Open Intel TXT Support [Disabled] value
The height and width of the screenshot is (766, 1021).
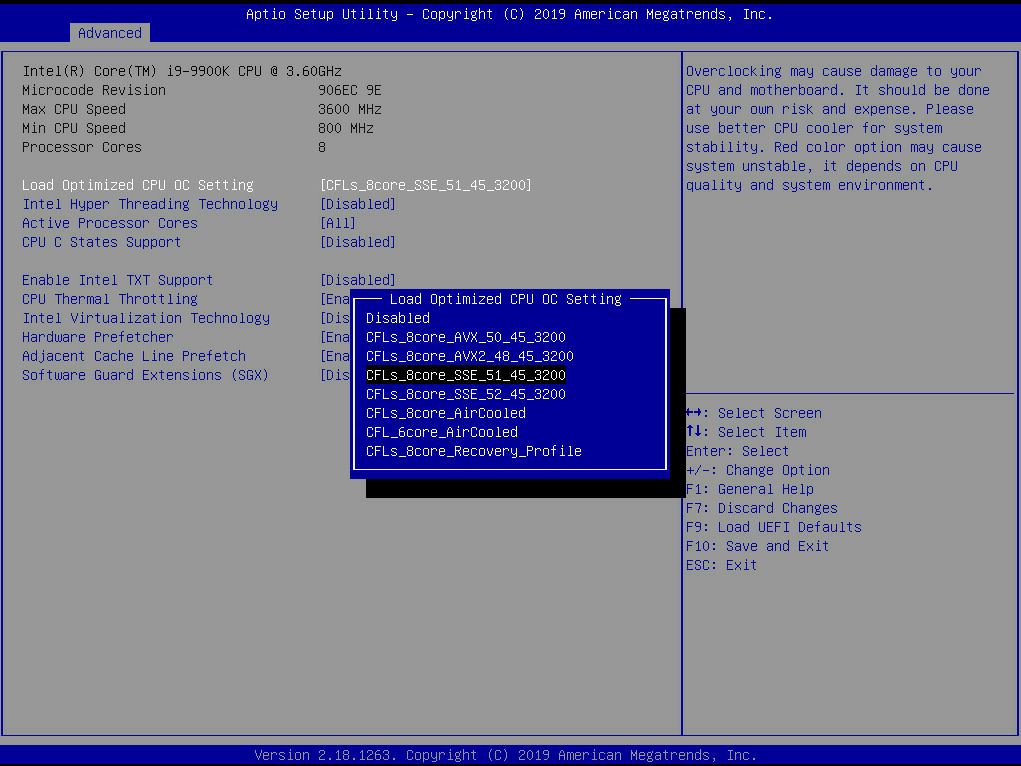click(x=357, y=280)
